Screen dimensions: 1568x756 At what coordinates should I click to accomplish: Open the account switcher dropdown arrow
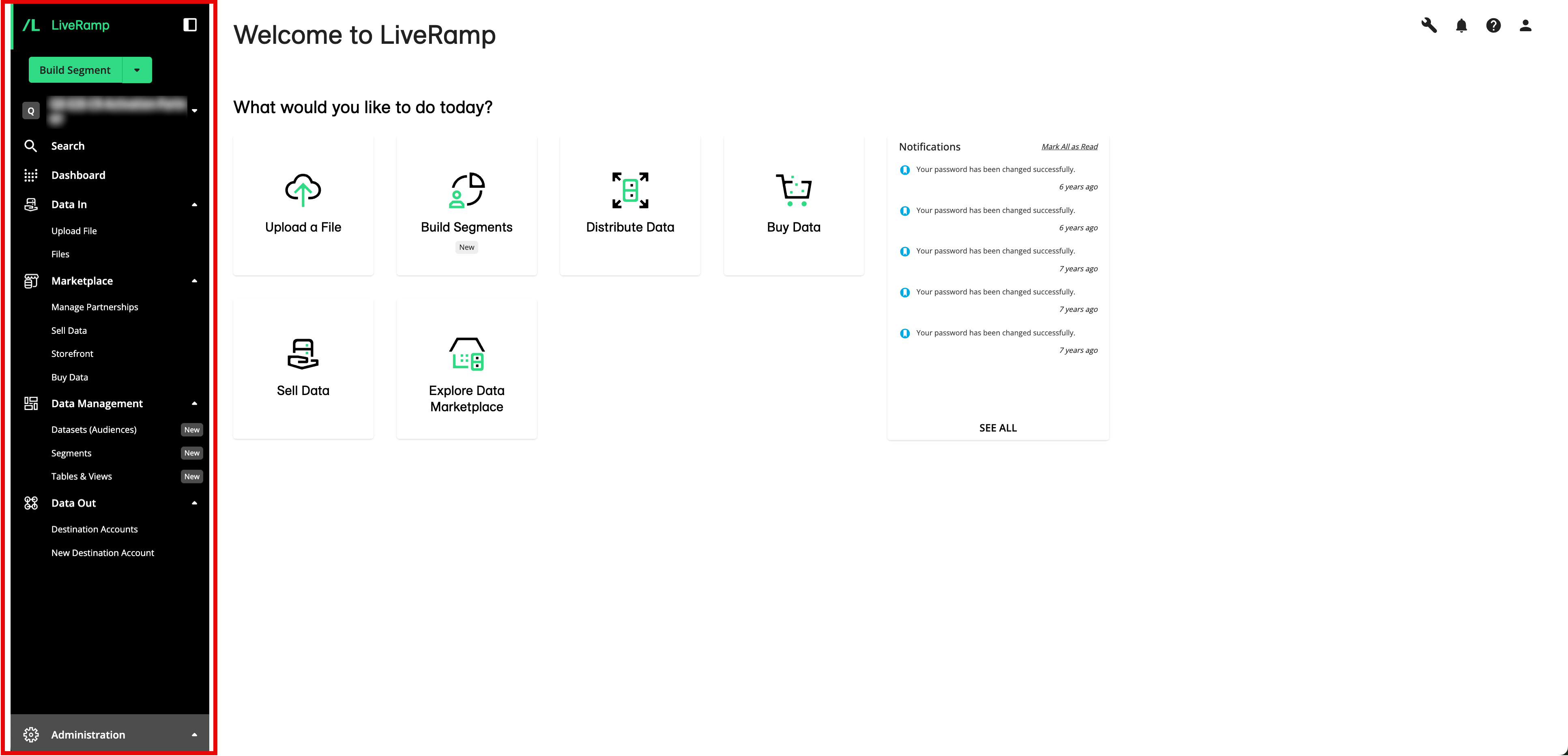tap(195, 111)
